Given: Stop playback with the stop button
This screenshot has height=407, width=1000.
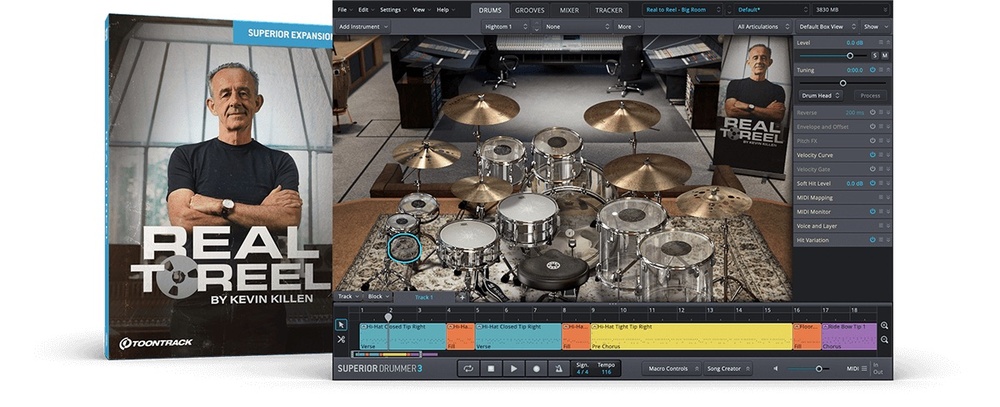Looking at the screenshot, I should click(491, 369).
